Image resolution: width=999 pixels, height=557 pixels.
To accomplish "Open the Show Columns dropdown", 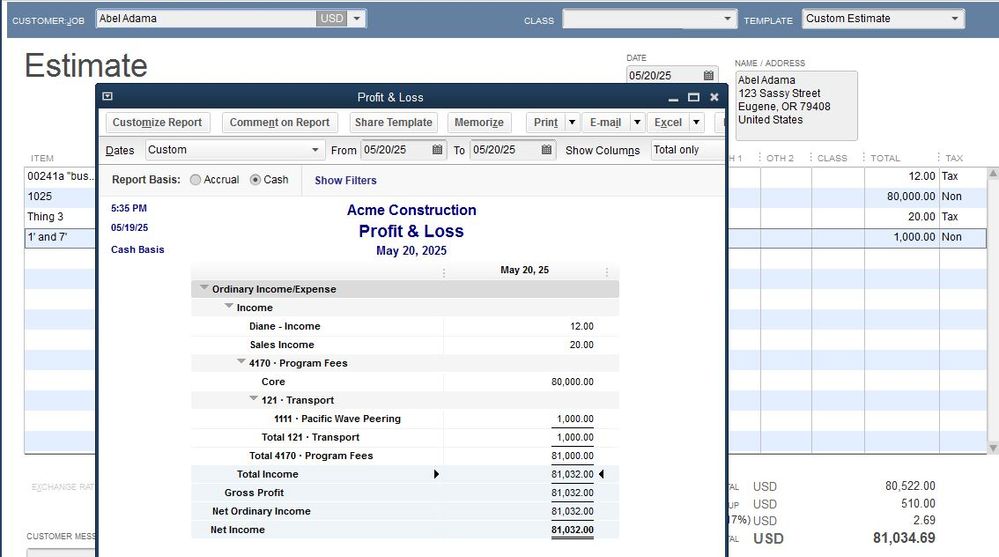I will pyautogui.click(x=686, y=150).
